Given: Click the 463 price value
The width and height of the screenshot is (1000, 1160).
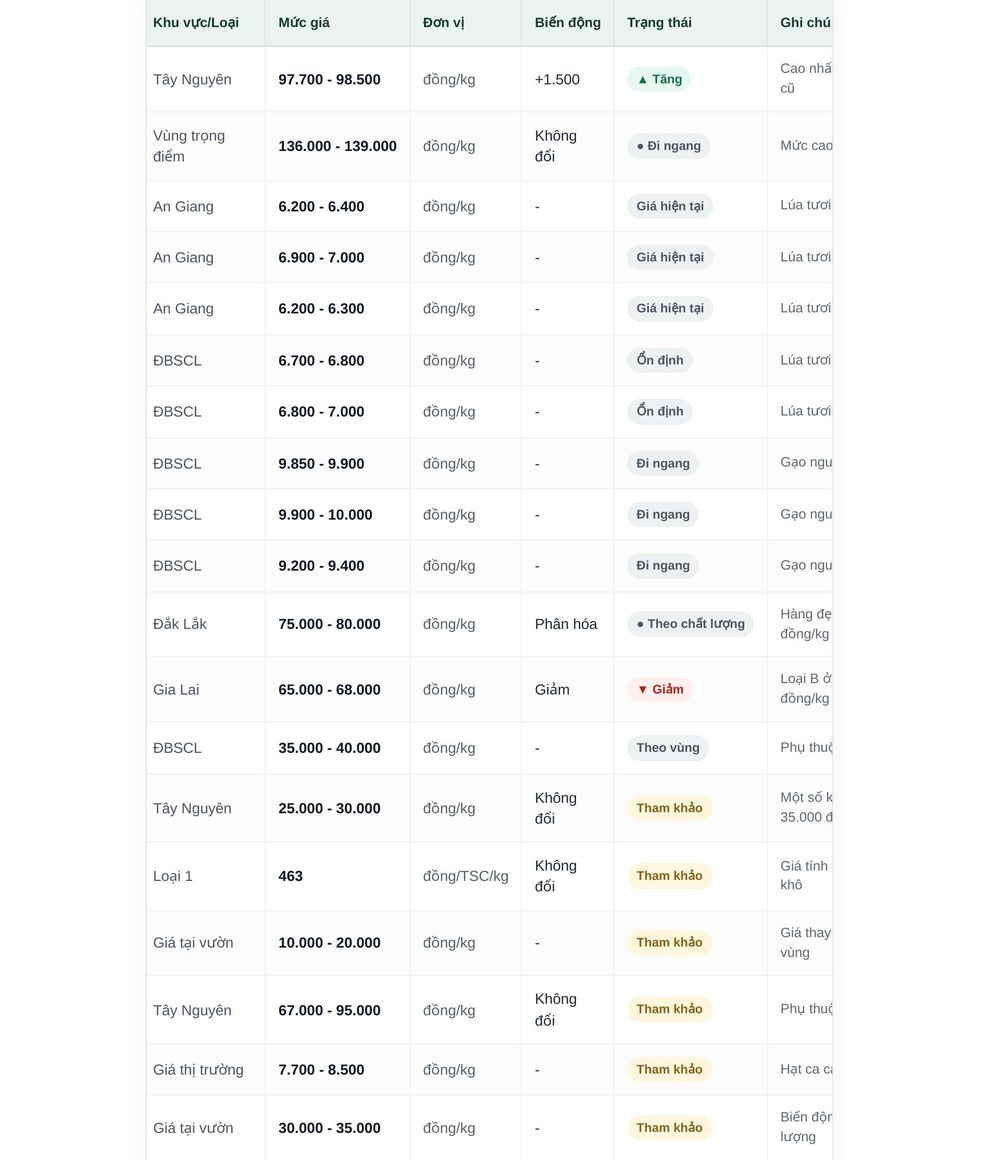Looking at the screenshot, I should coord(290,876).
